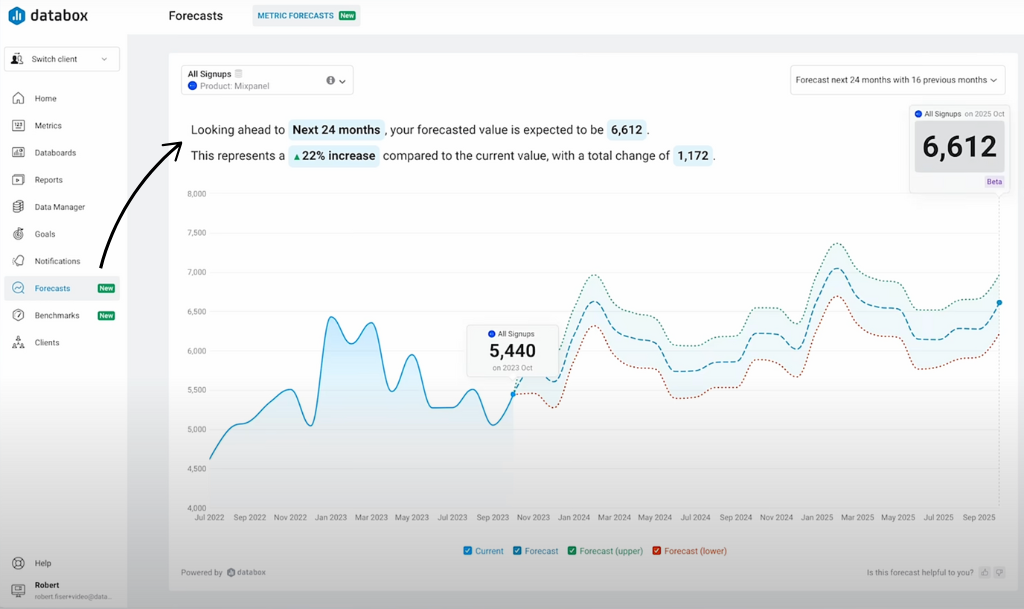The height and width of the screenshot is (609, 1024).
Task: Click the Databox logo icon
Action: tap(17, 16)
